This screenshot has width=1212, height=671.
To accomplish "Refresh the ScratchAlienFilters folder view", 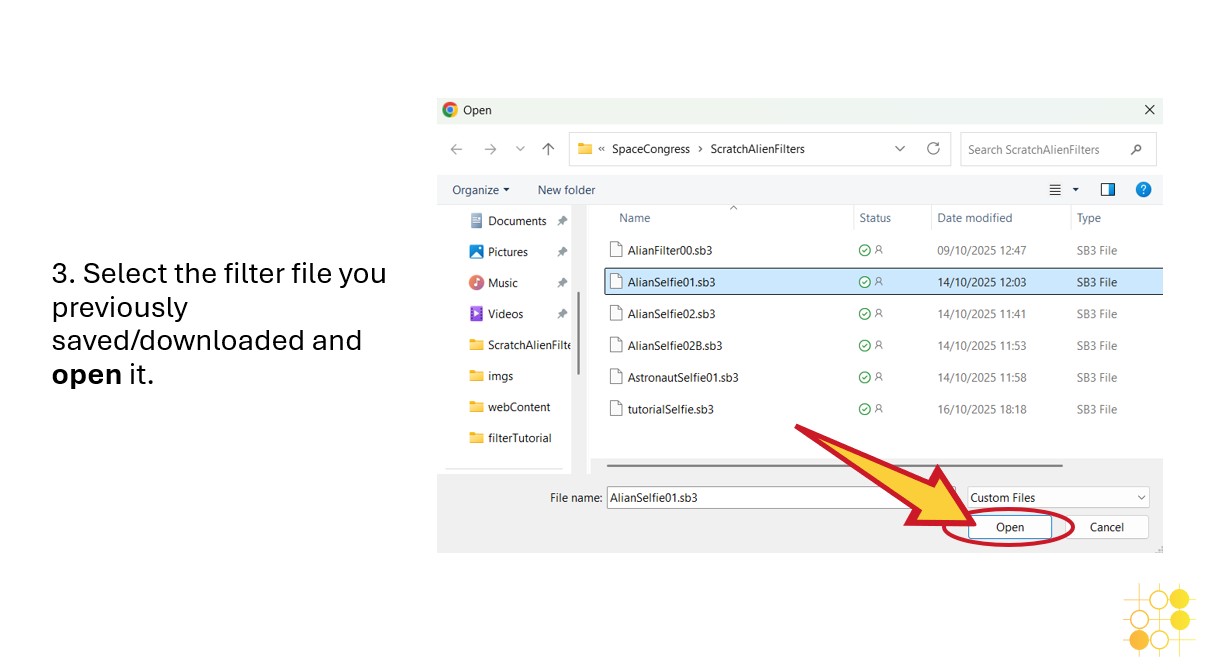I will (x=933, y=149).
